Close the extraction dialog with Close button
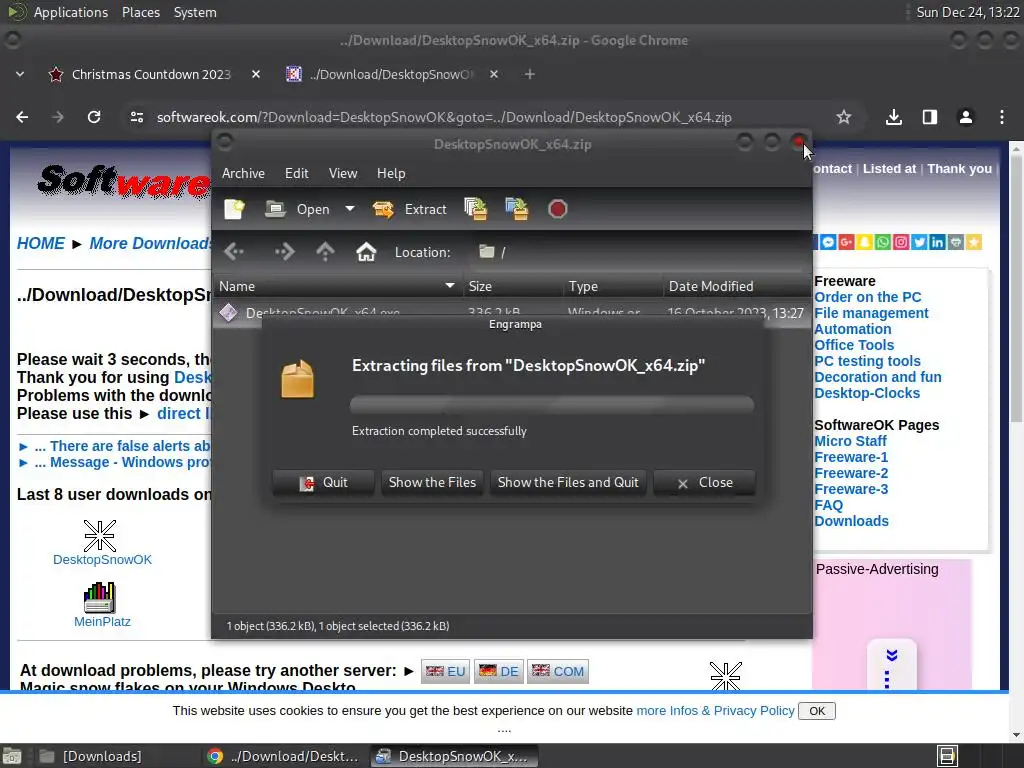The height and width of the screenshot is (768, 1024). click(x=705, y=483)
